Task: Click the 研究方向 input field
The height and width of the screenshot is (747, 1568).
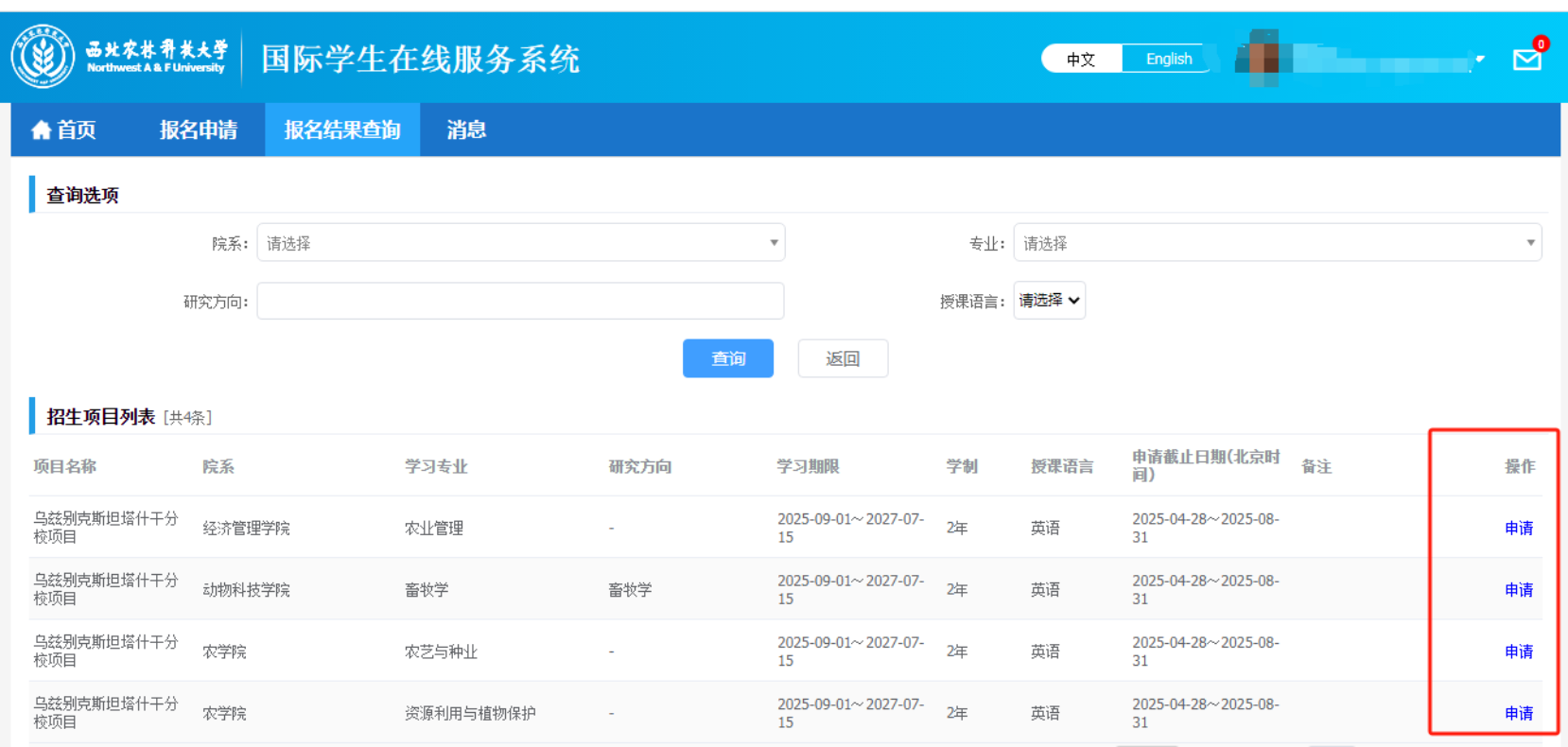Action: click(520, 301)
